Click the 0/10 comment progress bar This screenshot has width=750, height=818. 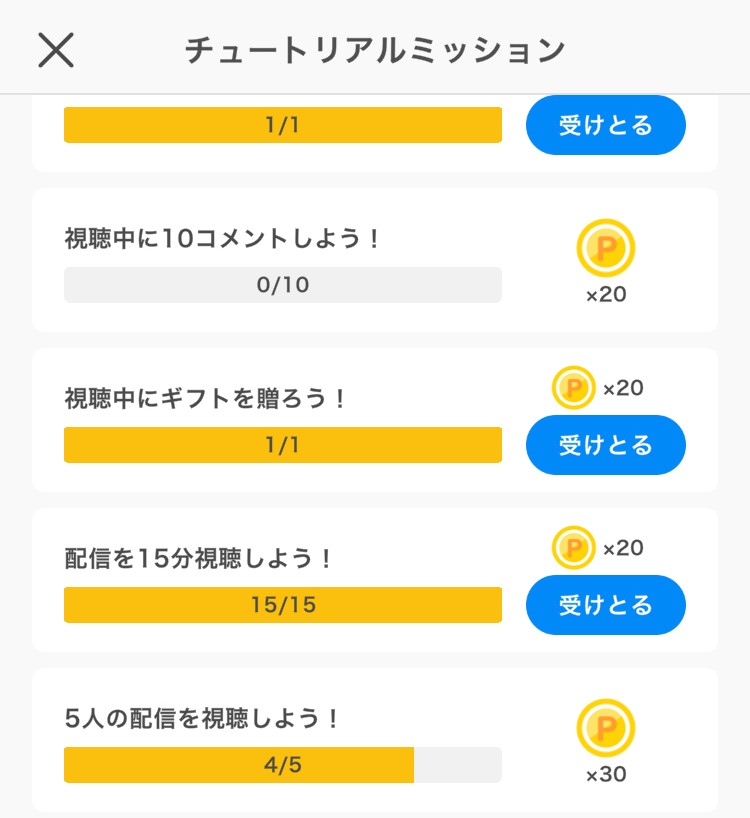(x=283, y=285)
